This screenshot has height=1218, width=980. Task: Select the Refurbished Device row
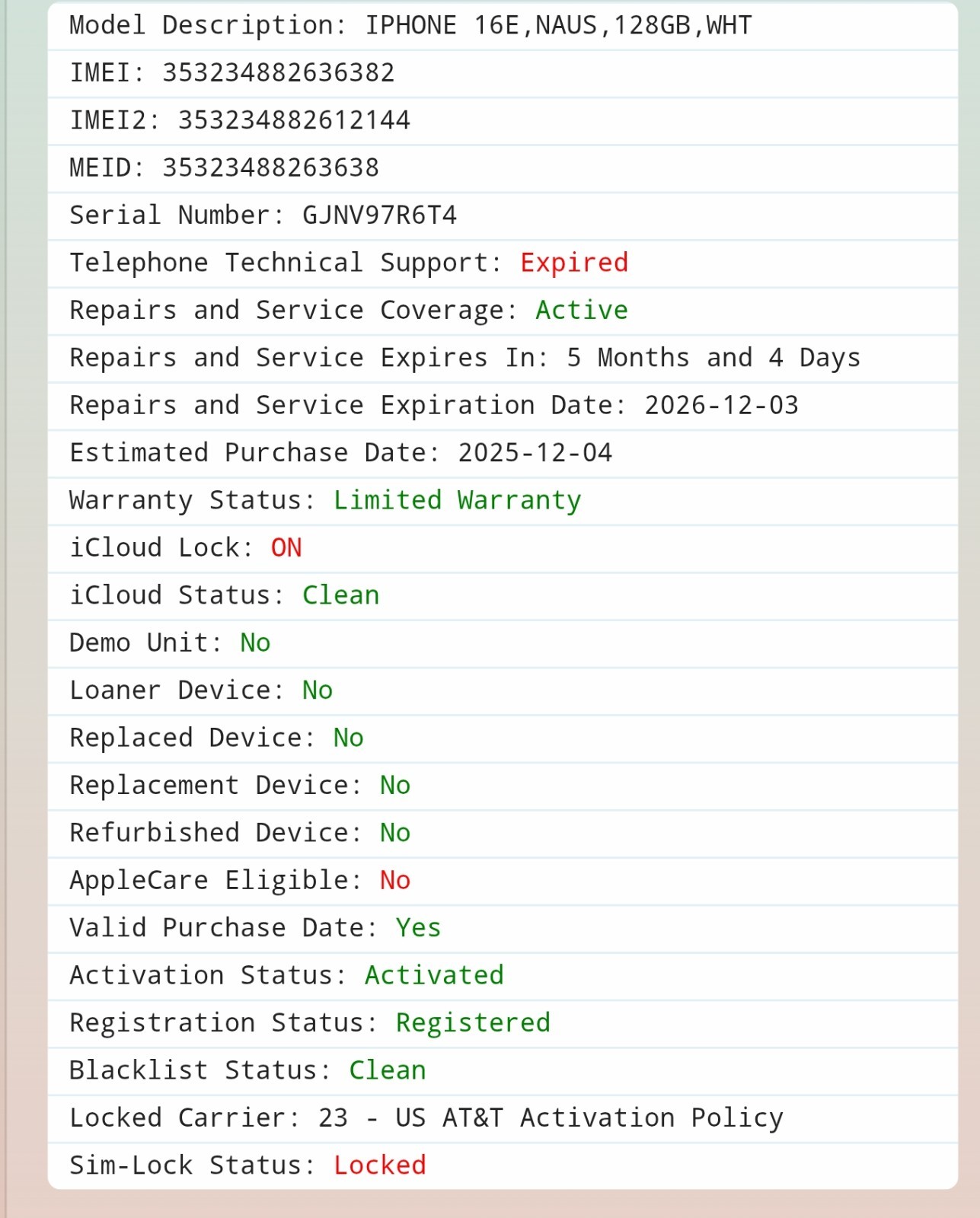(503, 833)
